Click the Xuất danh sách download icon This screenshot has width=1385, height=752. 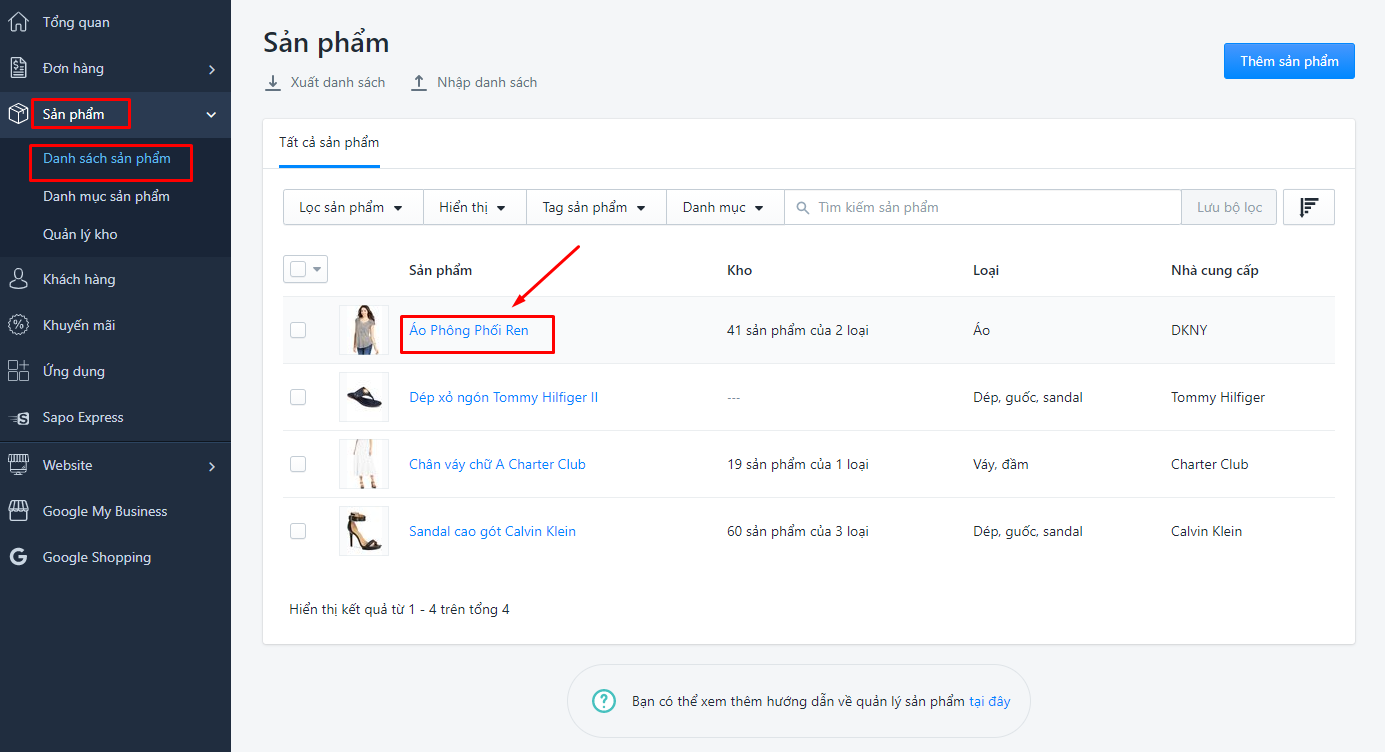click(x=273, y=83)
